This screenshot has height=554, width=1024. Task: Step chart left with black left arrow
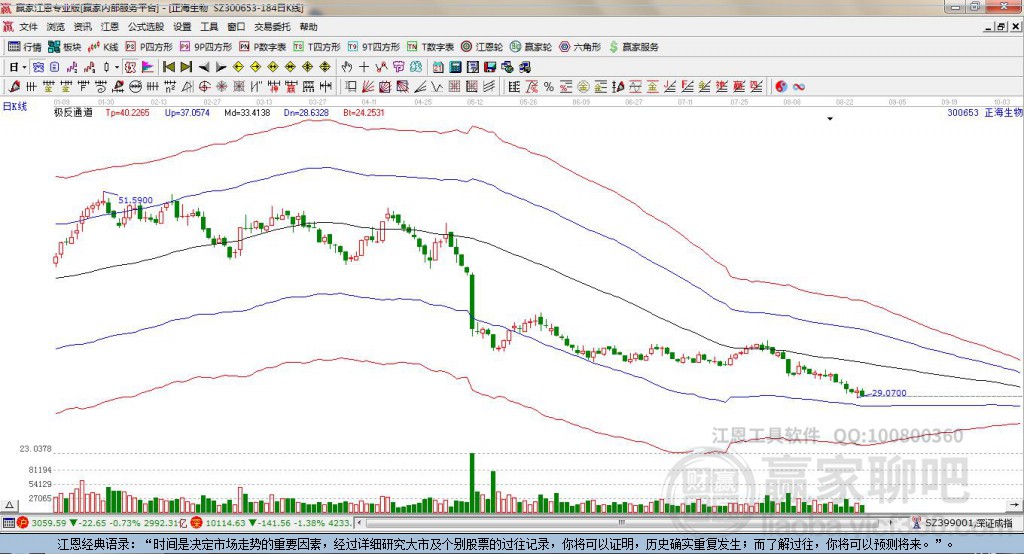(x=204, y=67)
